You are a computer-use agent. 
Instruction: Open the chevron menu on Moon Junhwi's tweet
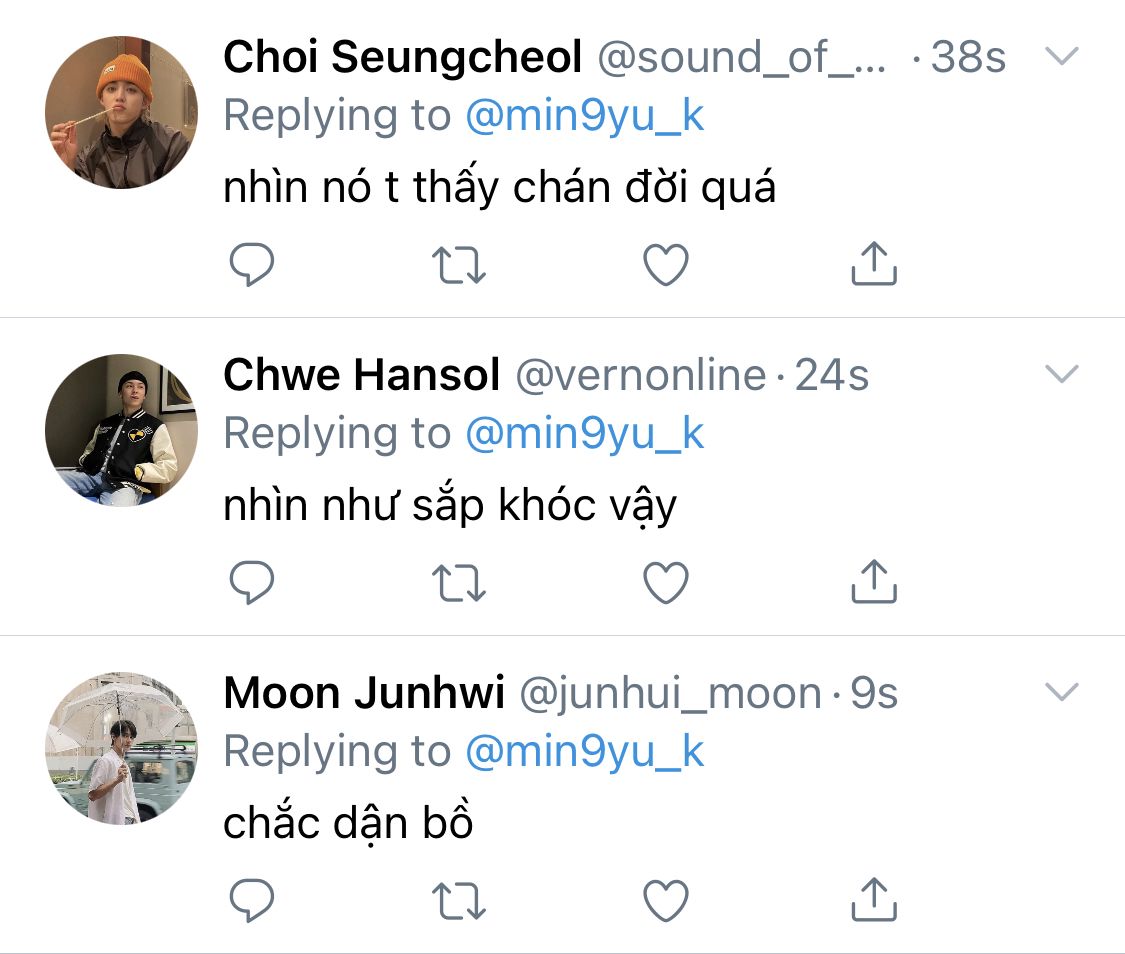click(1061, 691)
